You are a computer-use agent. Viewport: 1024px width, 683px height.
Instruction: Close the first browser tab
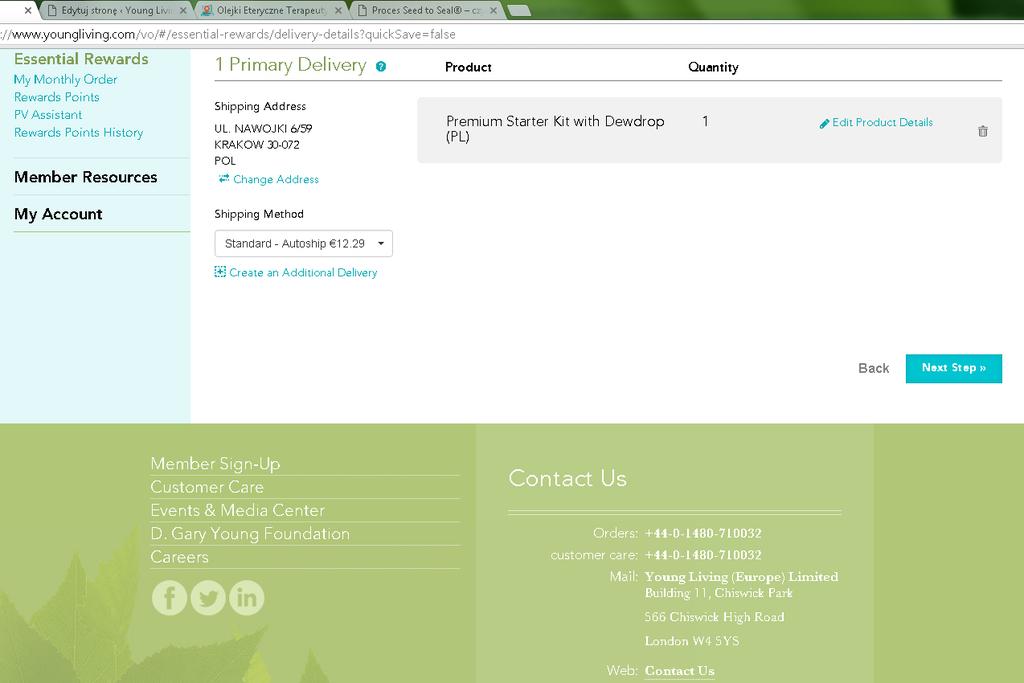pyautogui.click(x=27, y=10)
